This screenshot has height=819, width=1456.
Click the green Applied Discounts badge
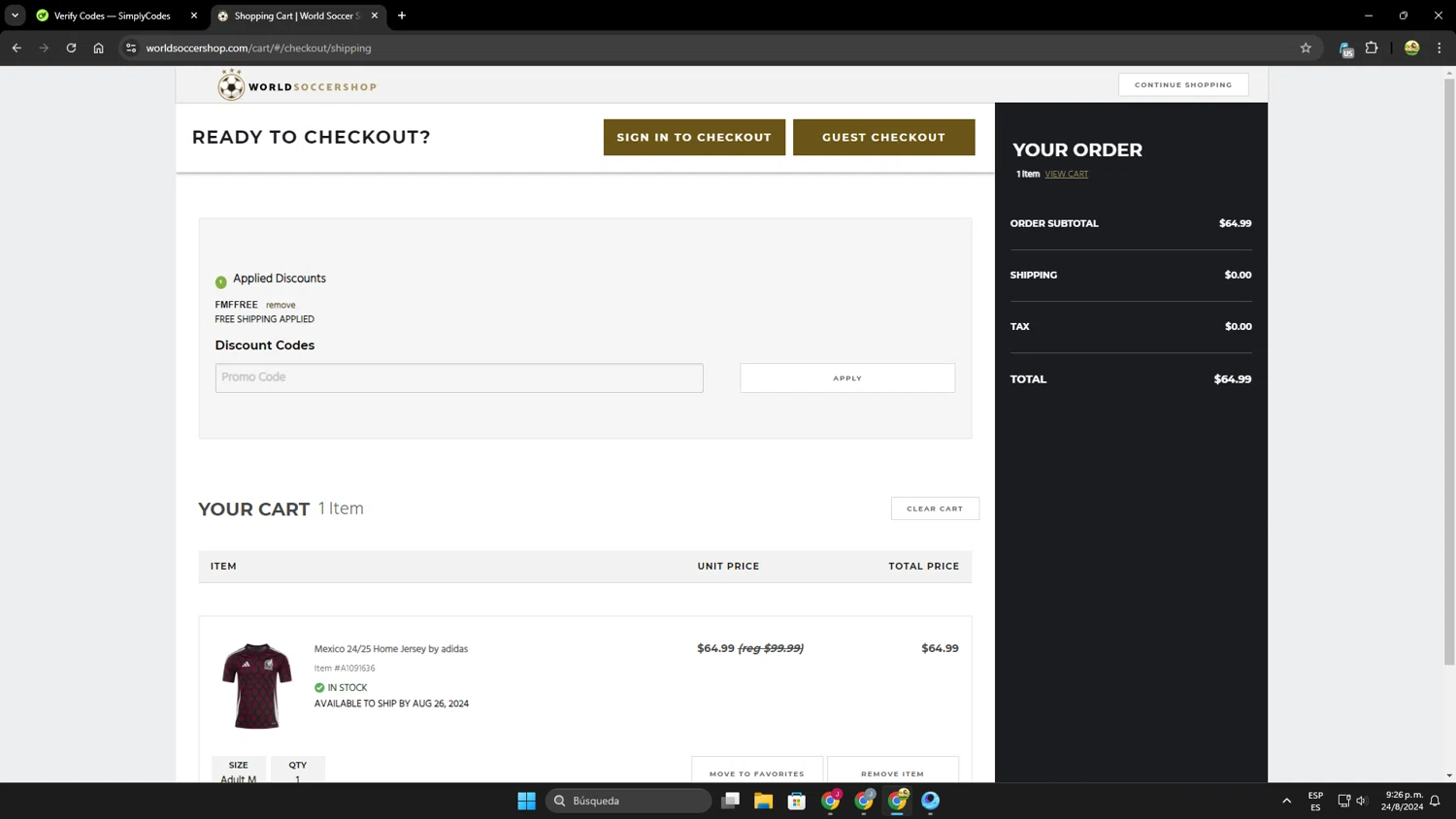coord(220,281)
